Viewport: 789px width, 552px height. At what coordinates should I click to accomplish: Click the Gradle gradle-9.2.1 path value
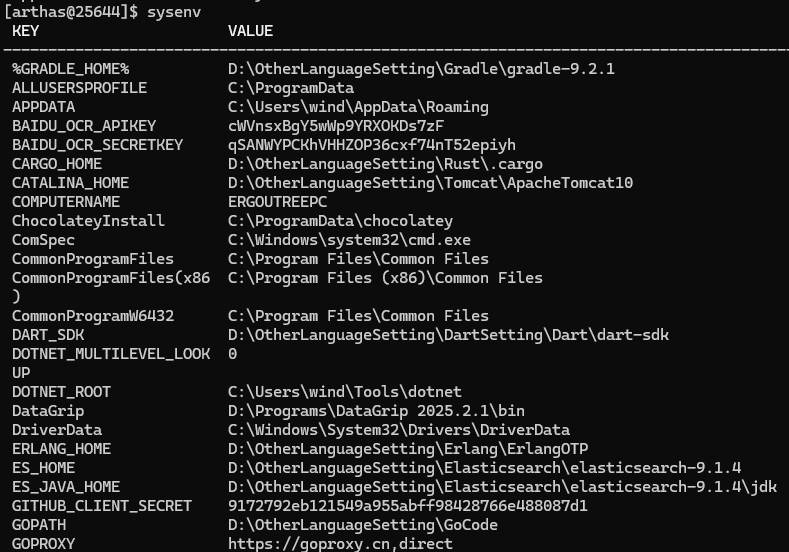(x=421, y=69)
